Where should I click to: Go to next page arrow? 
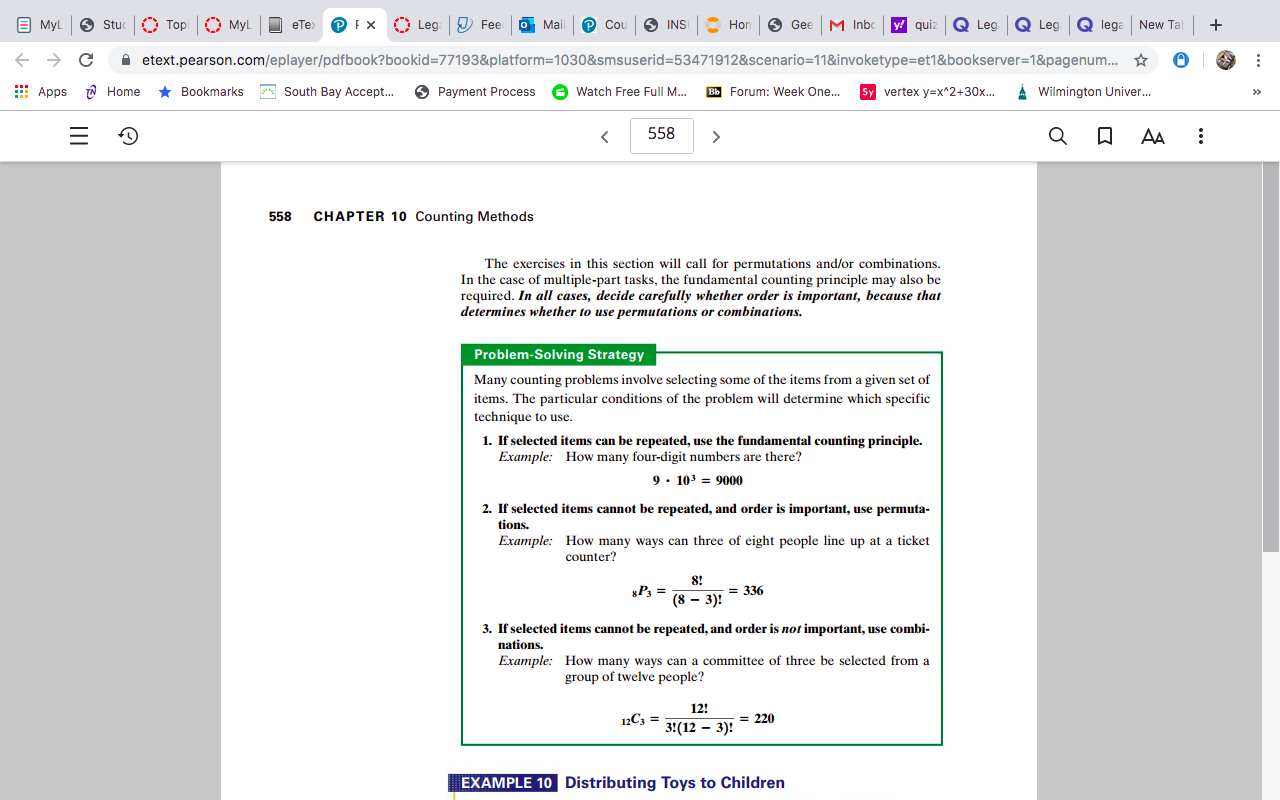716,137
